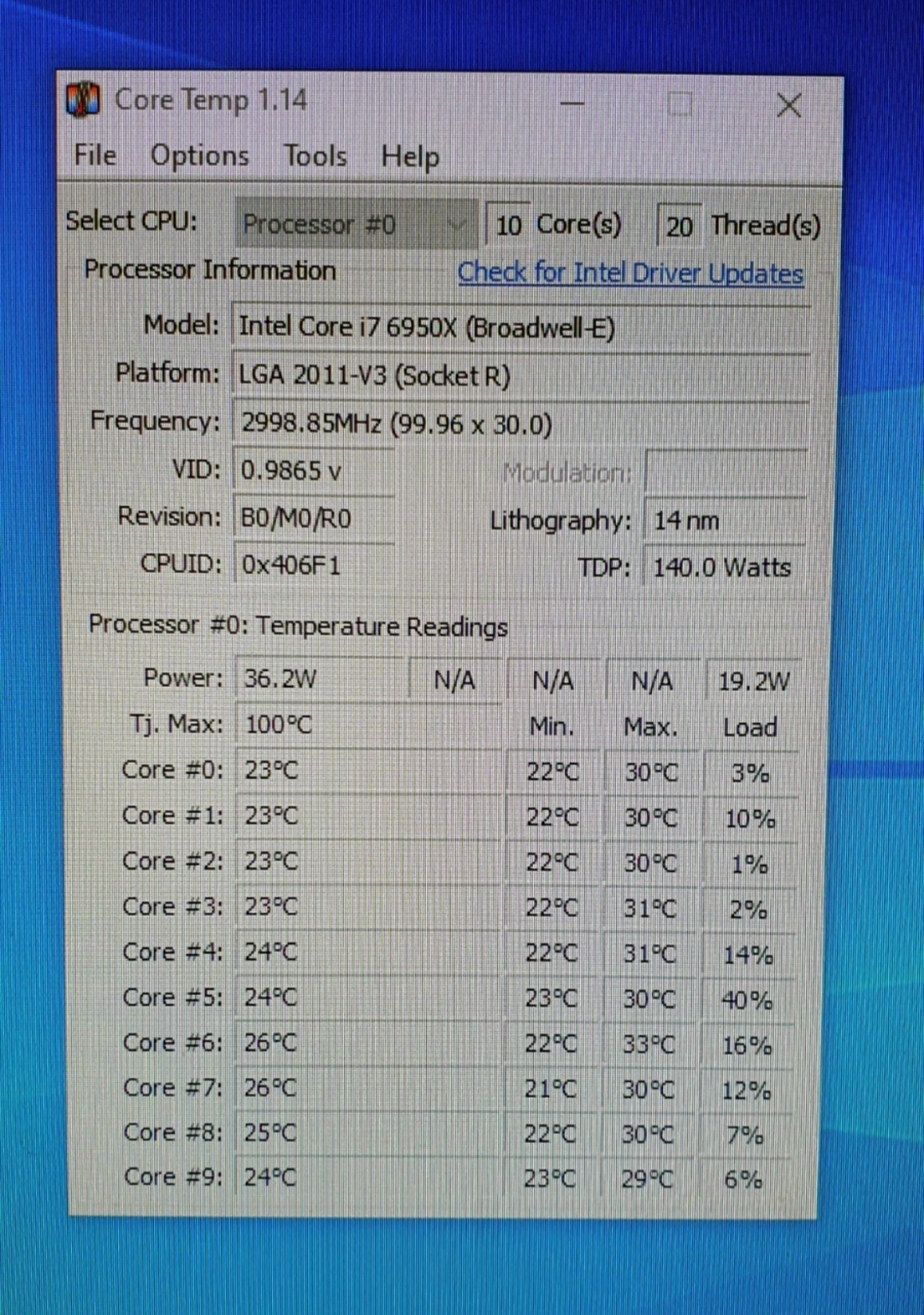Open the Tools menu
The width and height of the screenshot is (924, 1315).
tap(315, 157)
